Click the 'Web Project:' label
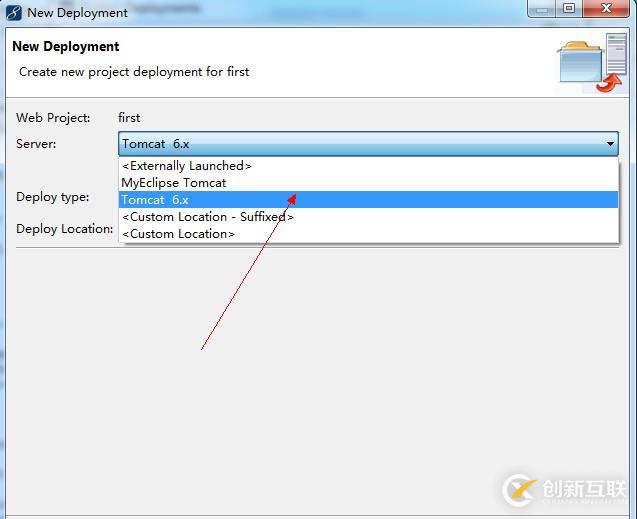 (x=53, y=118)
